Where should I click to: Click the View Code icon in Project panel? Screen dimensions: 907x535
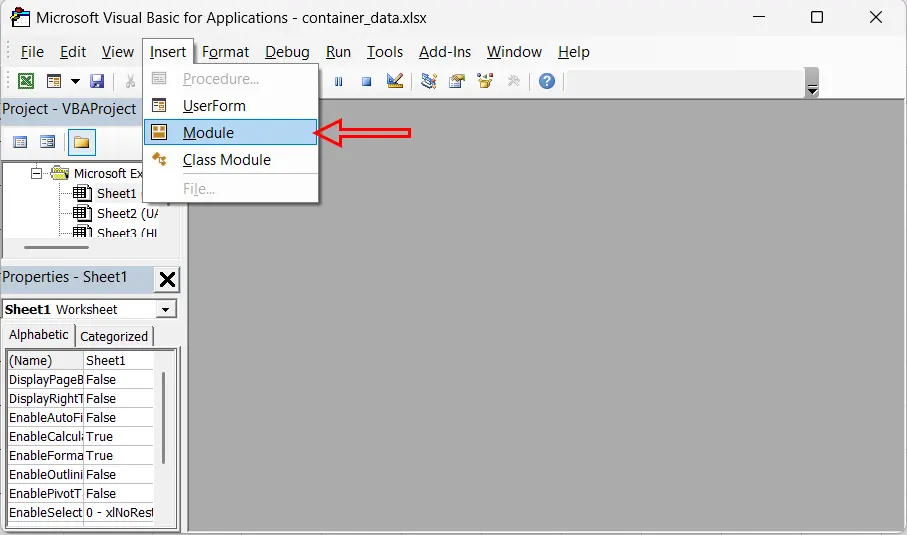tap(19, 142)
